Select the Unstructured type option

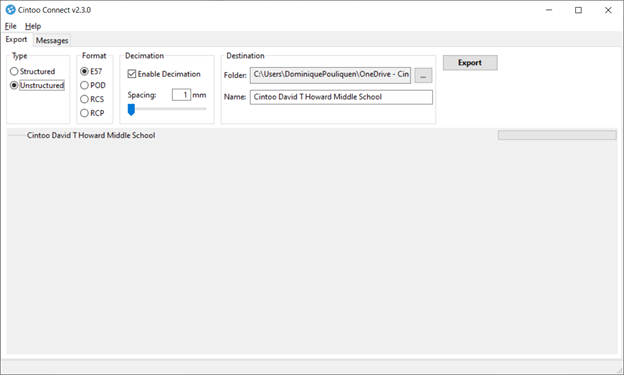(x=37, y=85)
